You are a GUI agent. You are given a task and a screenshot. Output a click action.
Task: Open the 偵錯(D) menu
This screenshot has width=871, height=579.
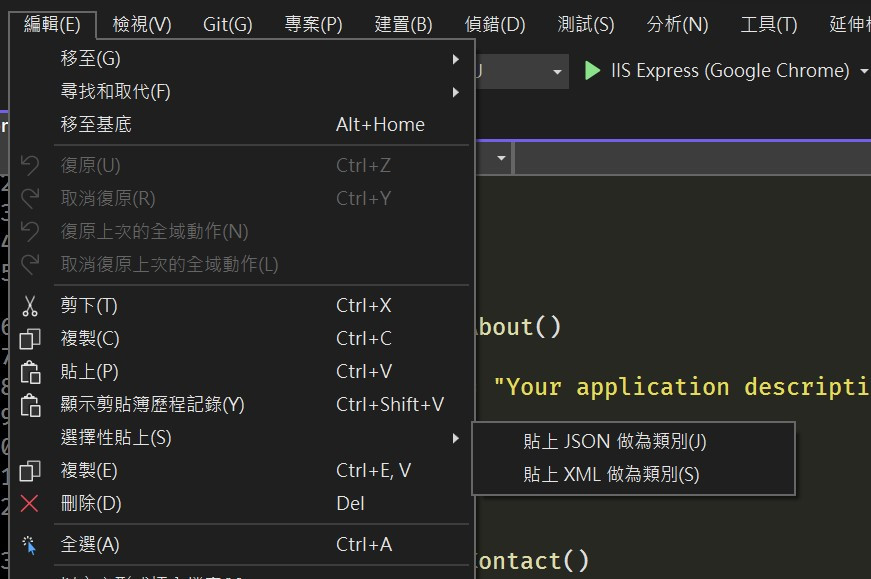(x=495, y=24)
